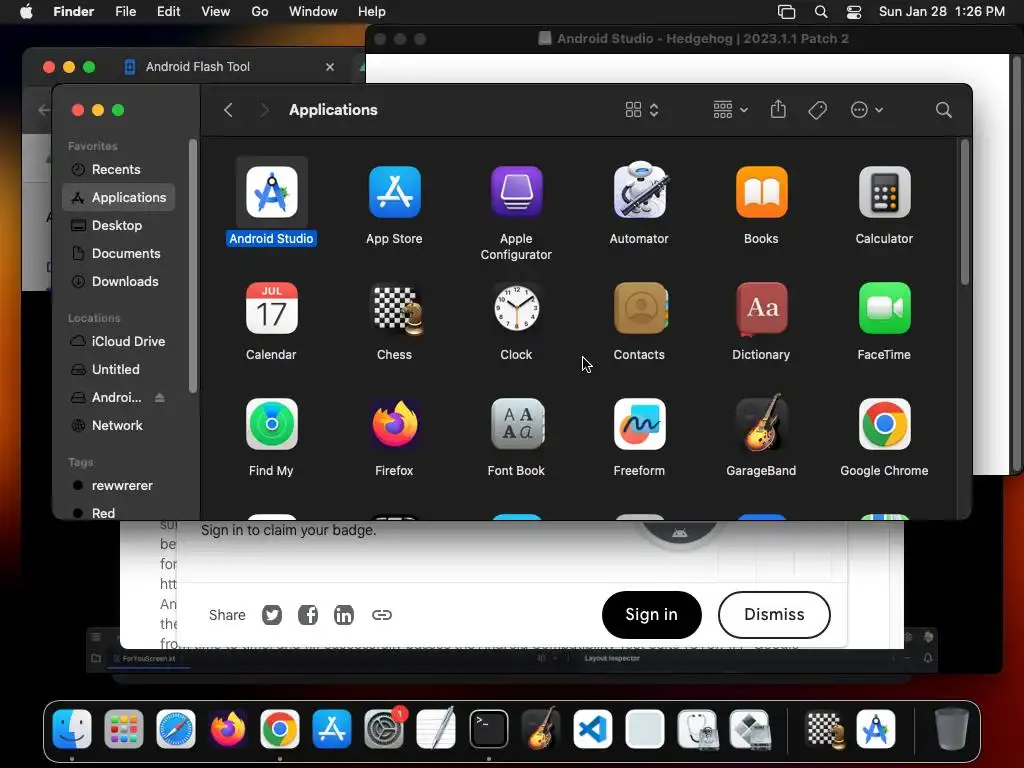1024x768 pixels.
Task: Open Desktop in Finder sidebar
Action: [x=118, y=225]
